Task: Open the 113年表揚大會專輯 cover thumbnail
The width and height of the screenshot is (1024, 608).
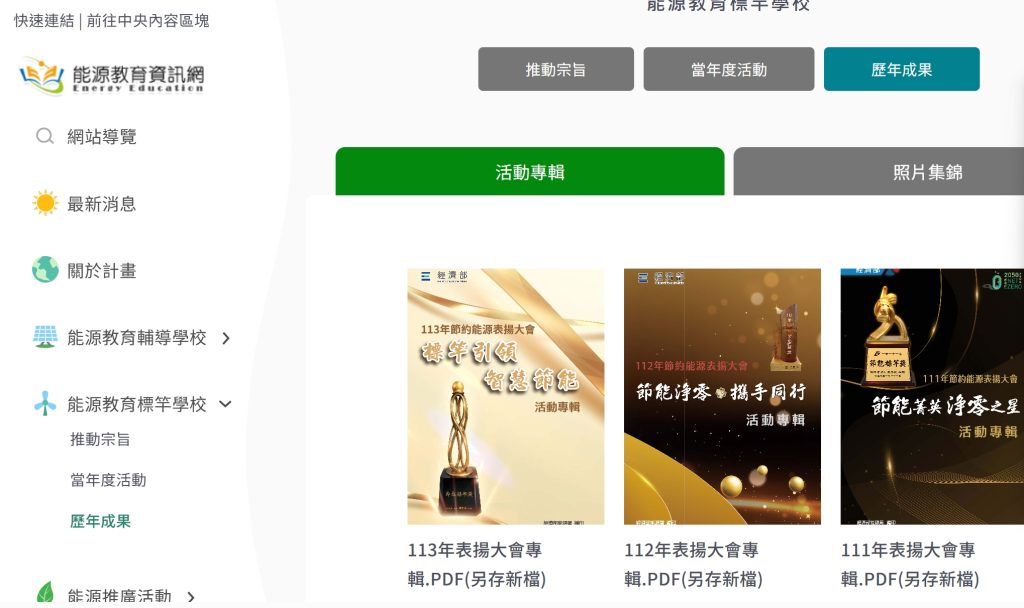Action: click(x=505, y=396)
